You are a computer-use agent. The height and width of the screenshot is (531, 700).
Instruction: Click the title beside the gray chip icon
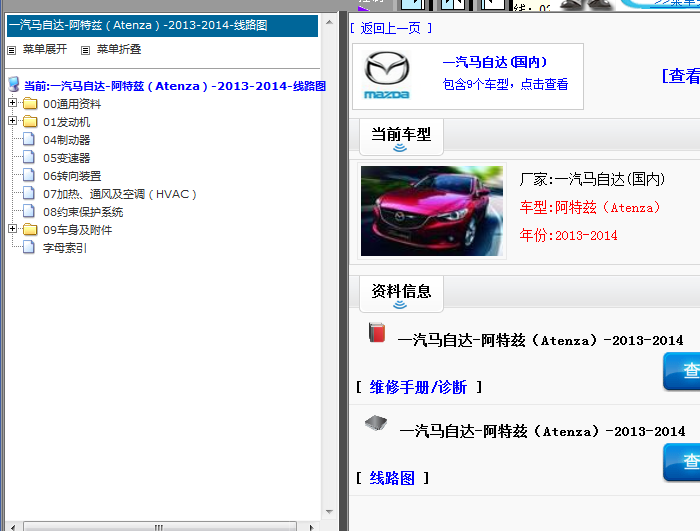pyautogui.click(x=542, y=431)
